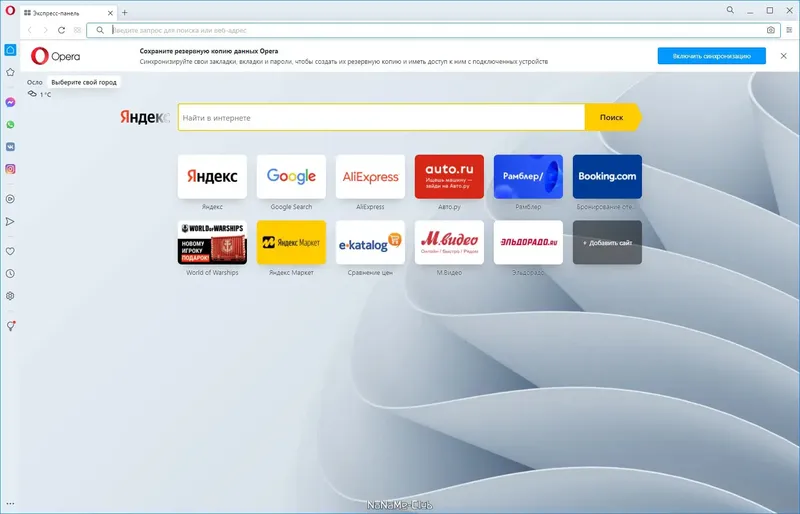Viewport: 800px width, 514px height.
Task: Open bookmarks star in sidebar
Action: click(x=10, y=72)
